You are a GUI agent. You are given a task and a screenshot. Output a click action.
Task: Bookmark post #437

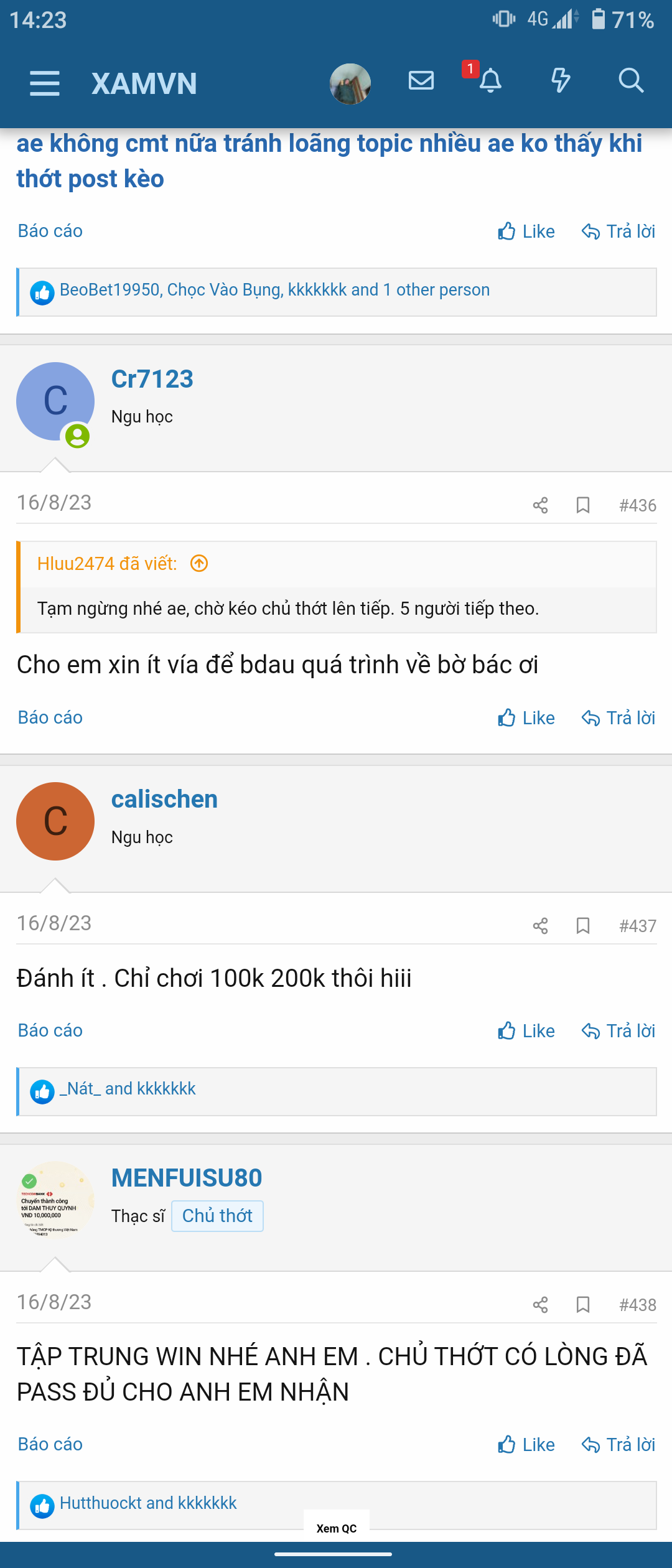click(x=582, y=926)
